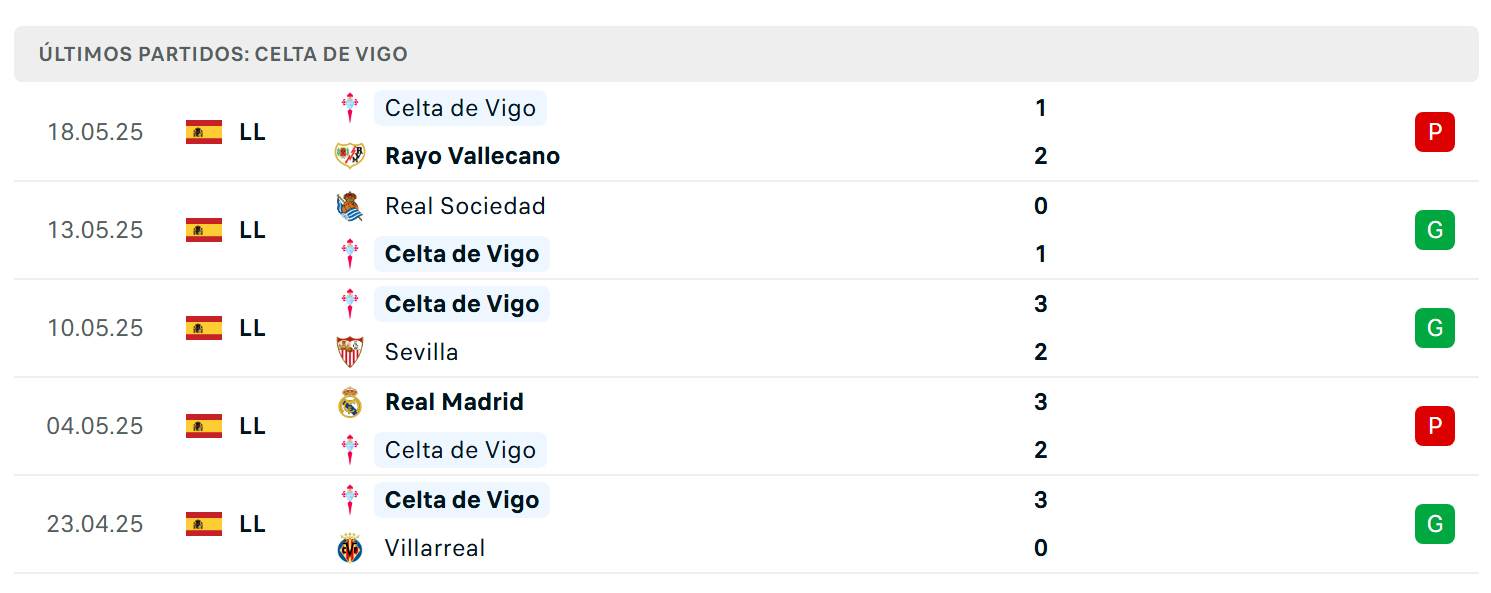Click Spain flag for 13.05.25 match
Image resolution: width=1491 pixels, height=593 pixels.
(204, 230)
